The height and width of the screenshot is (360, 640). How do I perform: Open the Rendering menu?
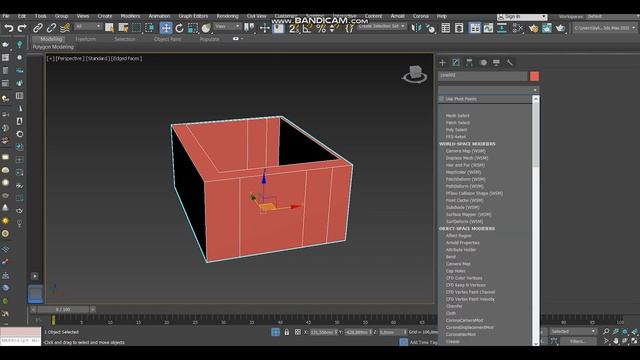[x=227, y=16]
